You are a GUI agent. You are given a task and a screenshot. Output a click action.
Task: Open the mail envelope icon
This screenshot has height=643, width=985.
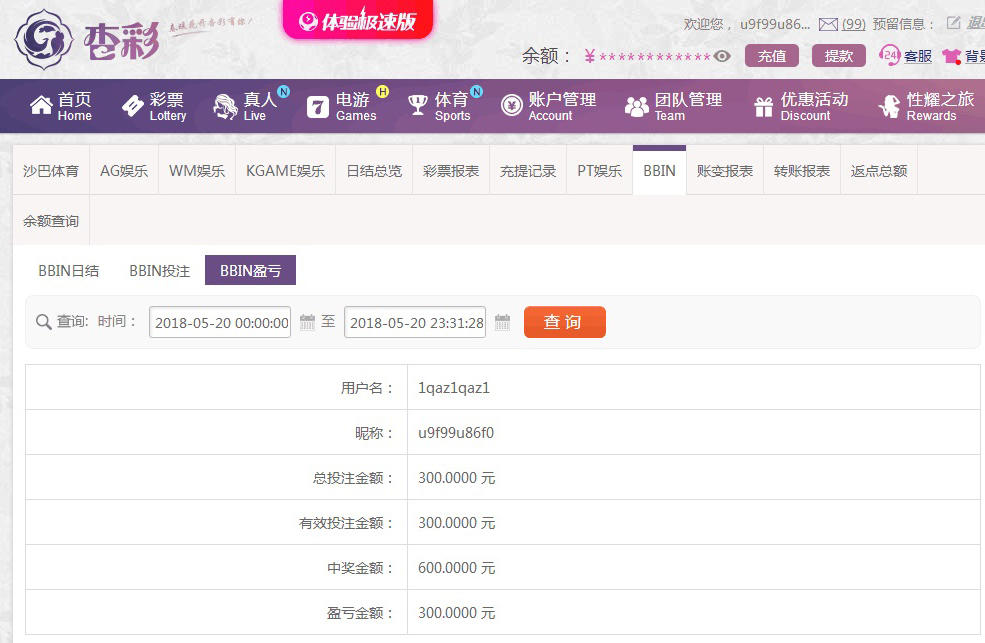(x=828, y=24)
